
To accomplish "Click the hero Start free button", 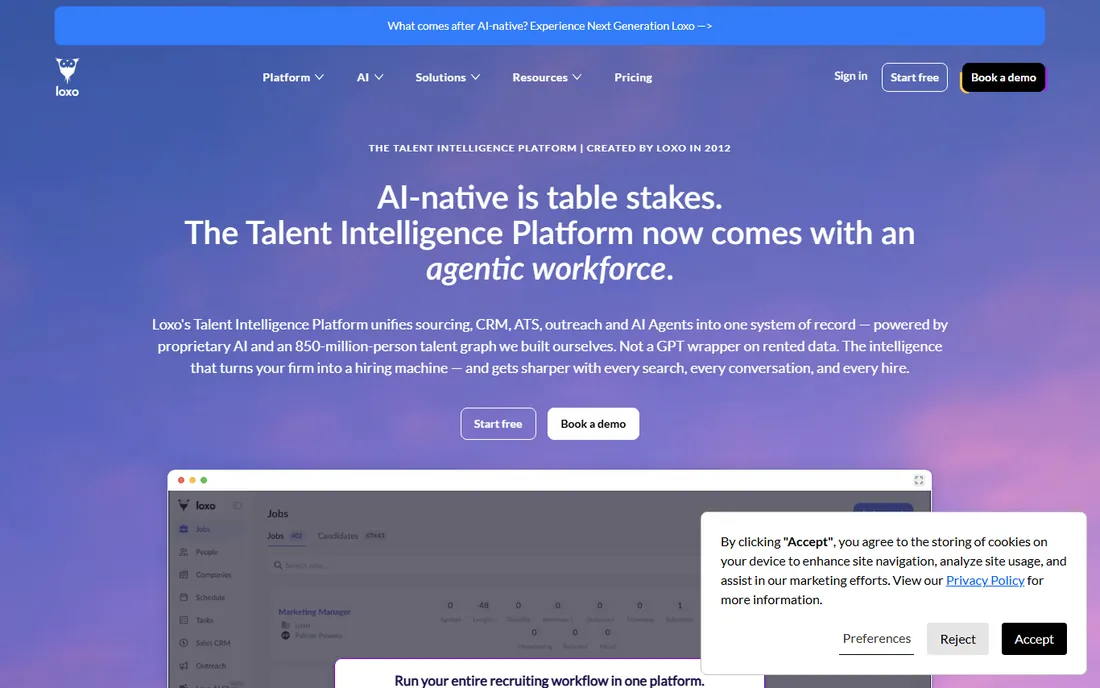I will tap(498, 424).
